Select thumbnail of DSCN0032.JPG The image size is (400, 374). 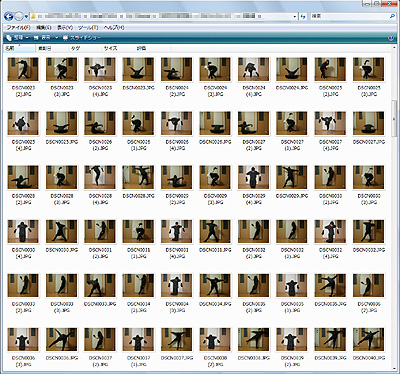(x=368, y=231)
